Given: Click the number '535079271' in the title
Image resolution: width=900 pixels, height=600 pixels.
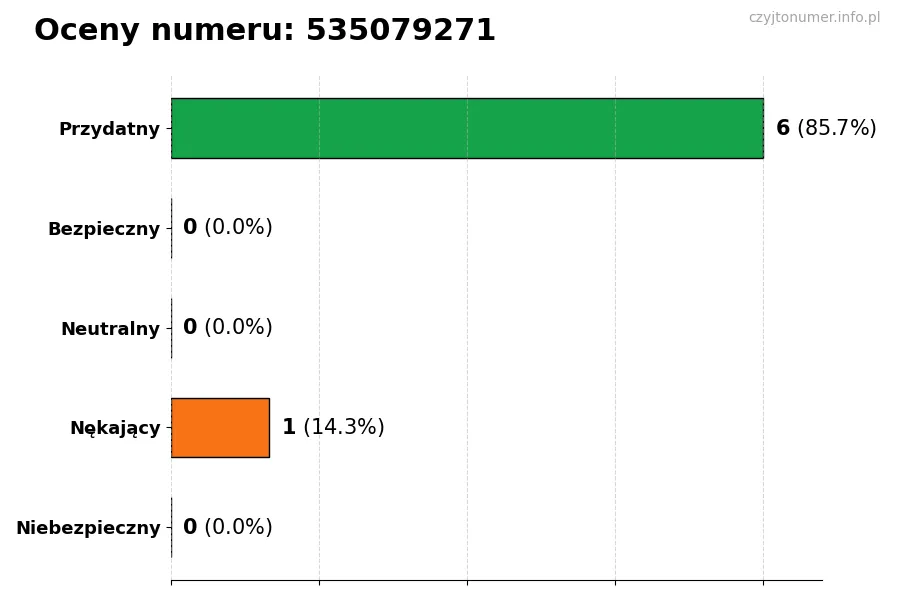Looking at the screenshot, I should pyautogui.click(x=400, y=31).
